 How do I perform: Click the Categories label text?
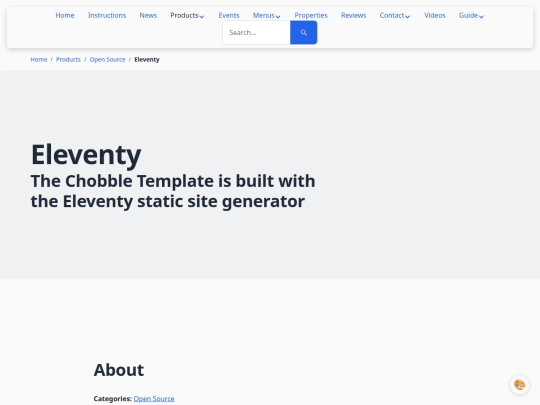113,398
